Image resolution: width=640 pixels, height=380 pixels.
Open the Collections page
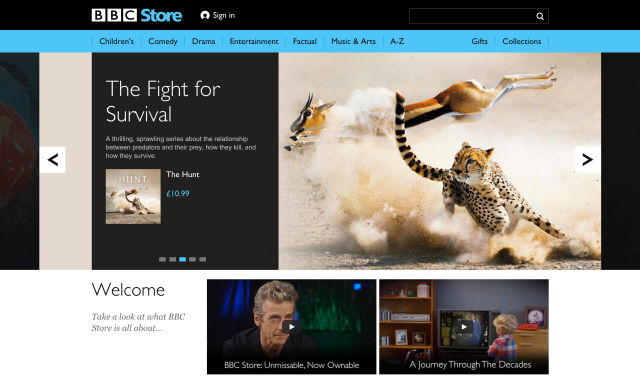(522, 41)
